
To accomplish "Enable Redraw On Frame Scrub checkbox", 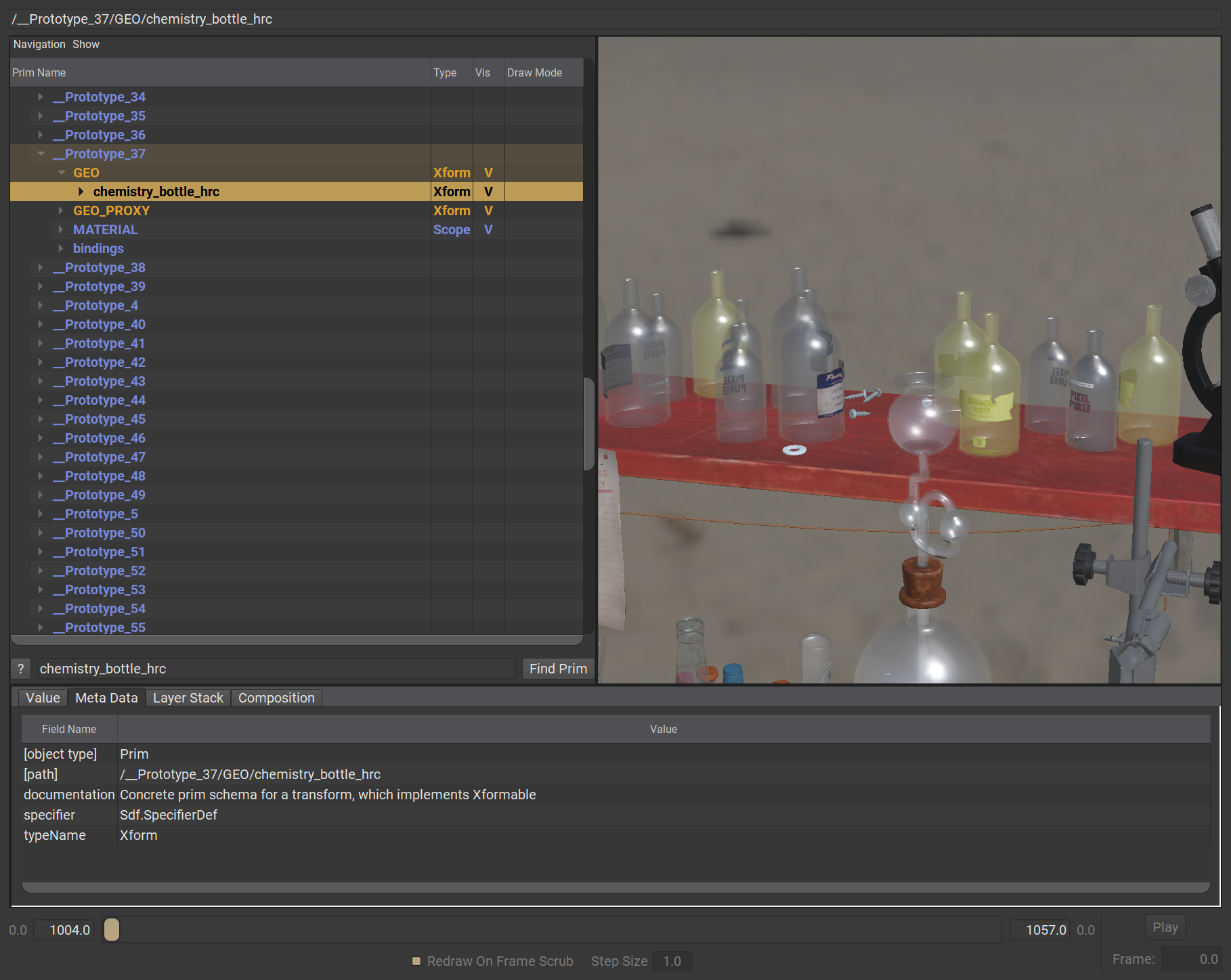I will 416,961.
